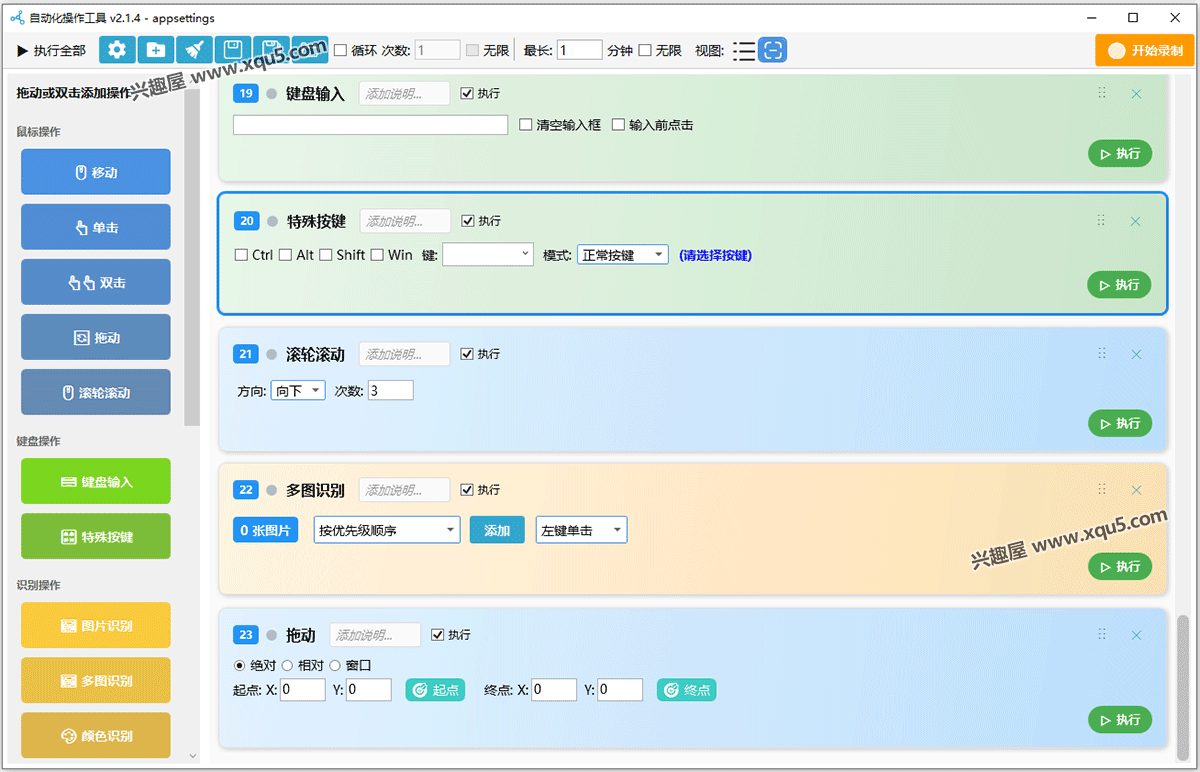Click the 终点 target picker button
This screenshot has height=772, width=1200.
(686, 690)
